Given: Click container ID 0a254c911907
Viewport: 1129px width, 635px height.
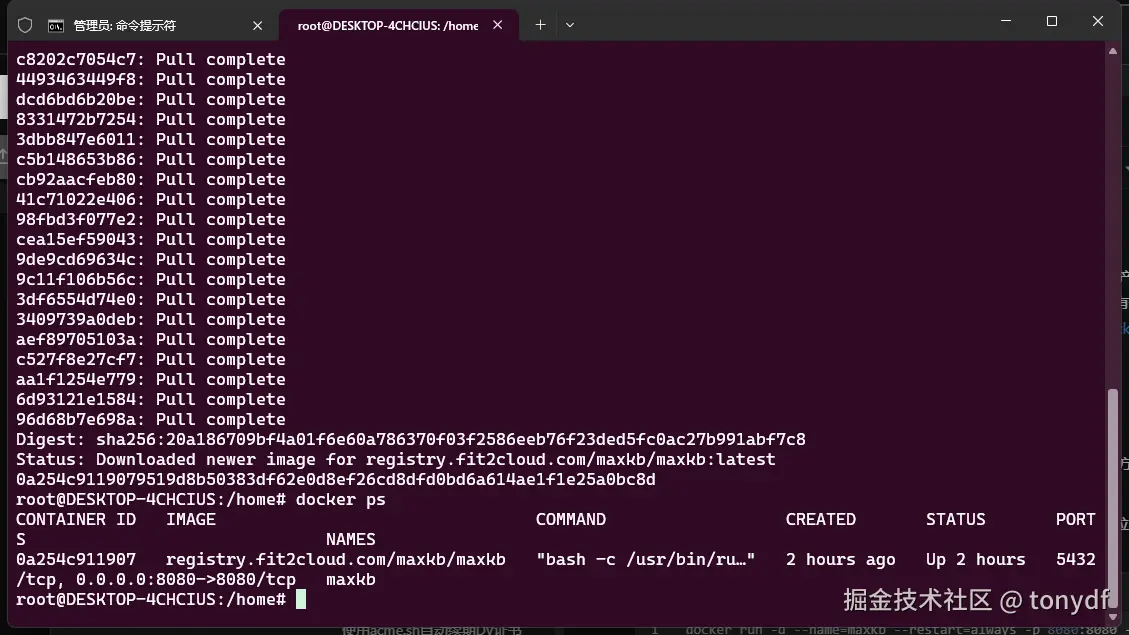Looking at the screenshot, I should (x=76, y=559).
